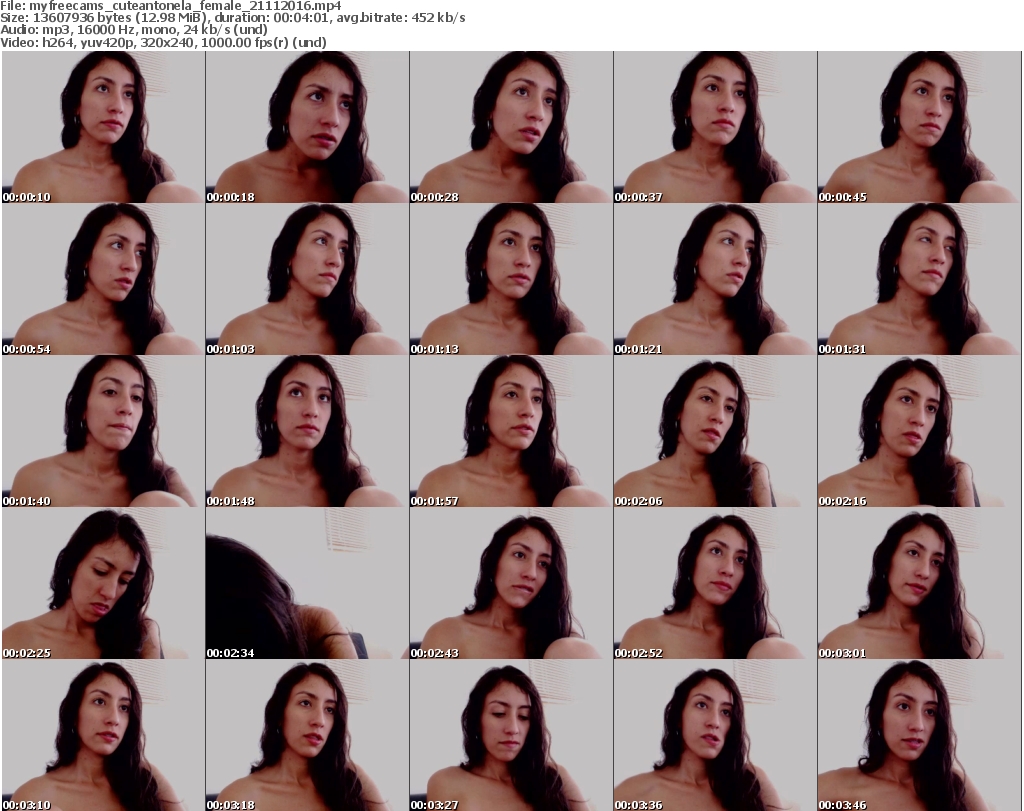Choose the frame marked 00:01:31
Screen dimensions: 1024x811
918,279
